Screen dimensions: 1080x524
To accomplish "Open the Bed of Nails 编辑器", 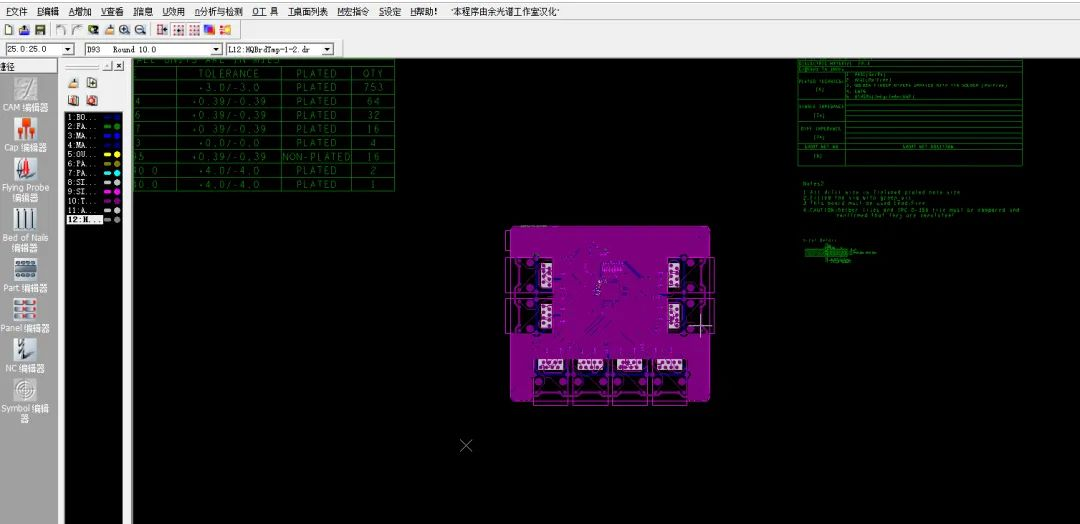I will (x=25, y=229).
